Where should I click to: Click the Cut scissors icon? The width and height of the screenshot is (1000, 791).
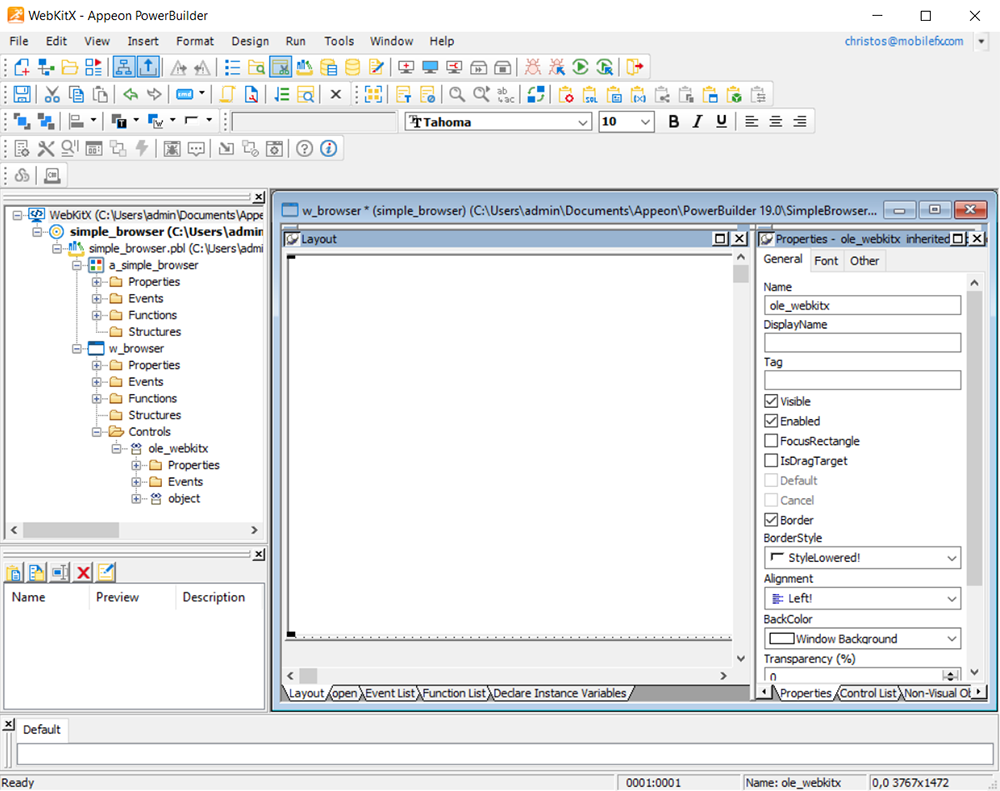pos(52,95)
